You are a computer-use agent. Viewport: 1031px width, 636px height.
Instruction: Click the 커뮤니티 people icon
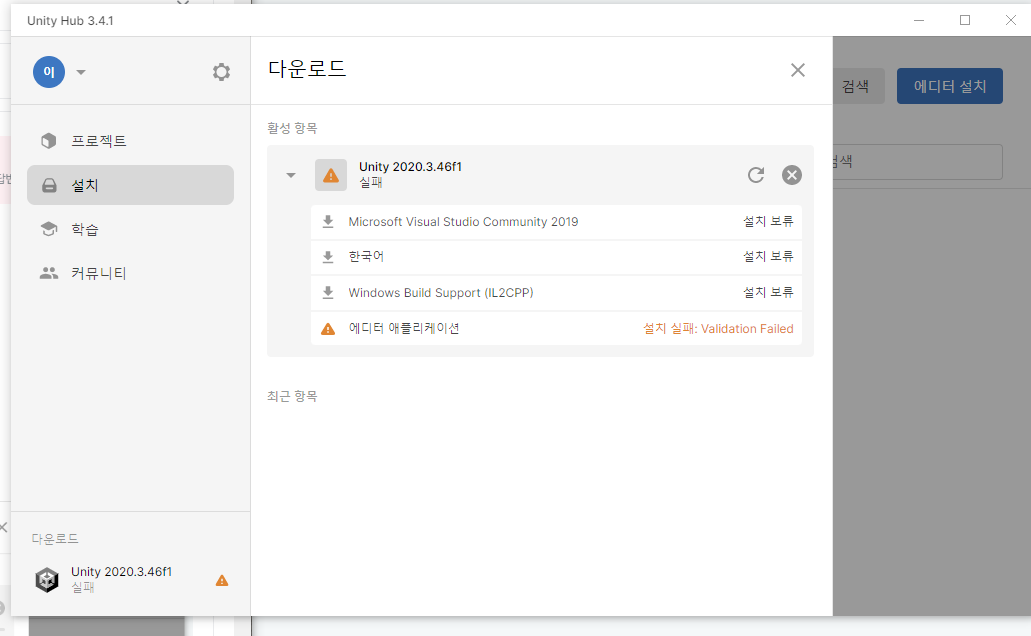coord(49,273)
